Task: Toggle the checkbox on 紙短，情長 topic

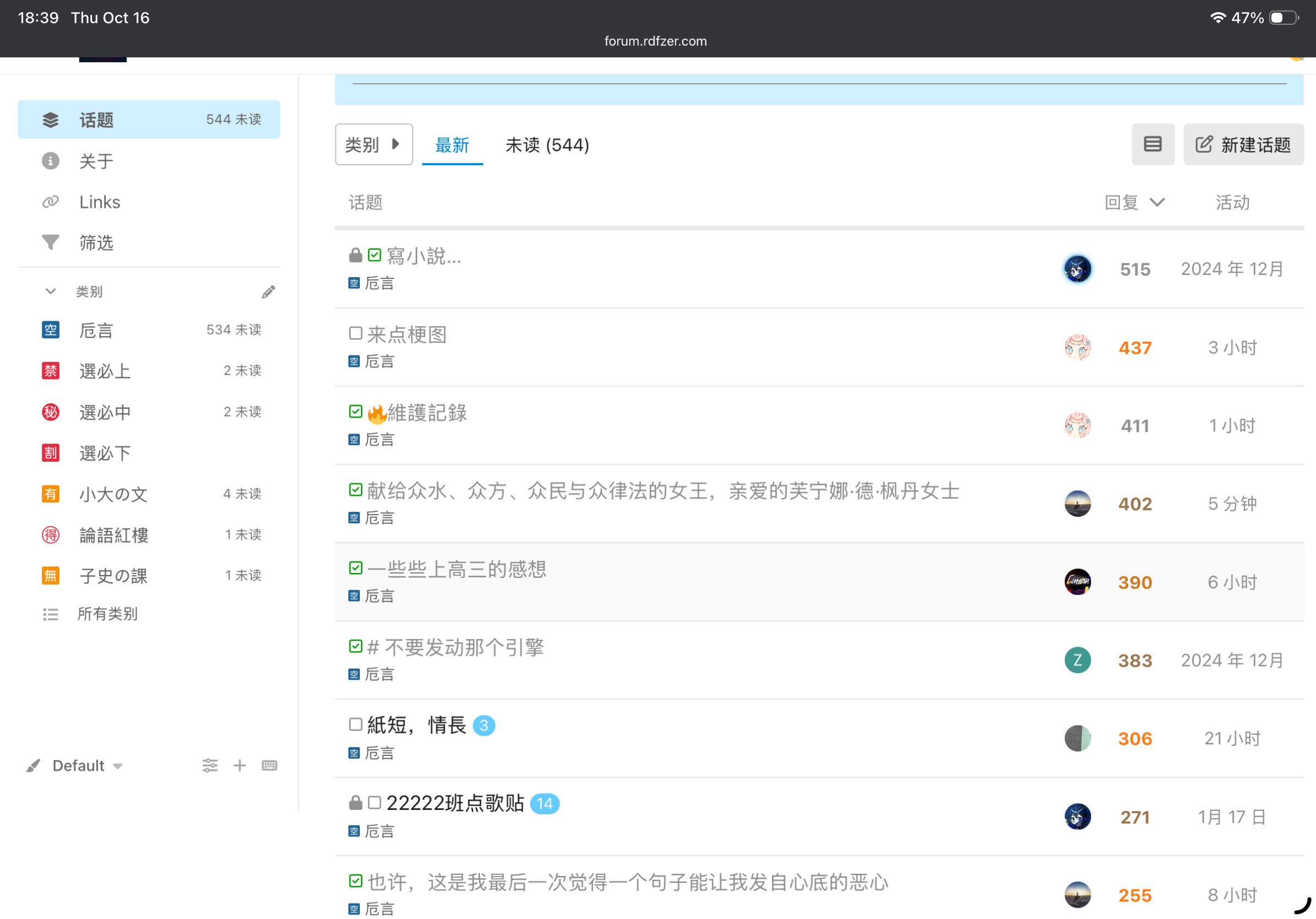Action: click(x=355, y=725)
